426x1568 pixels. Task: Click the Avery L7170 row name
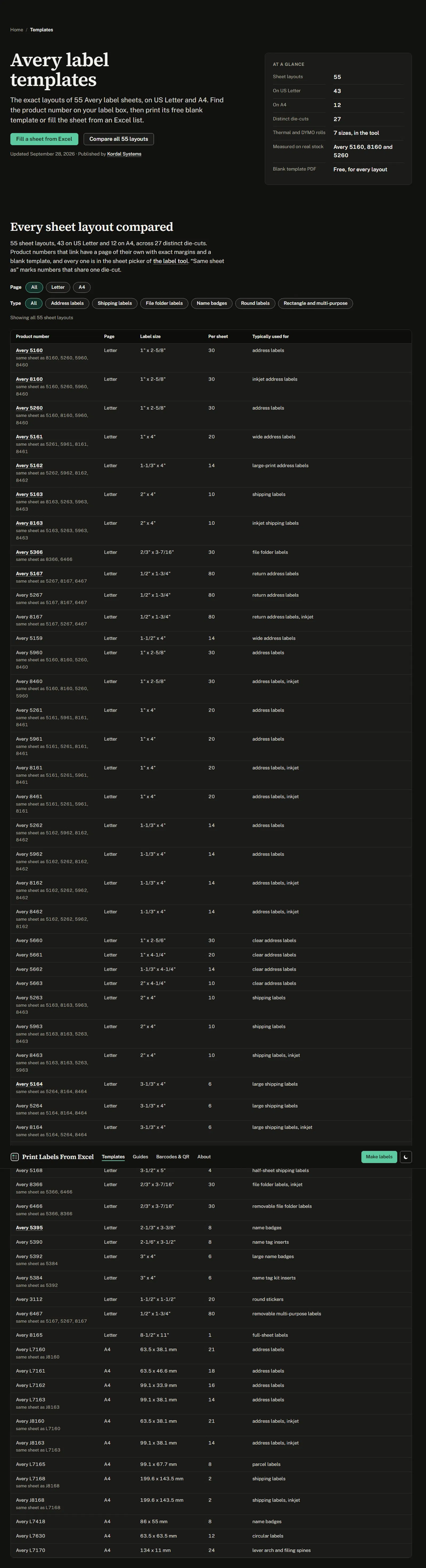click(x=30, y=1550)
